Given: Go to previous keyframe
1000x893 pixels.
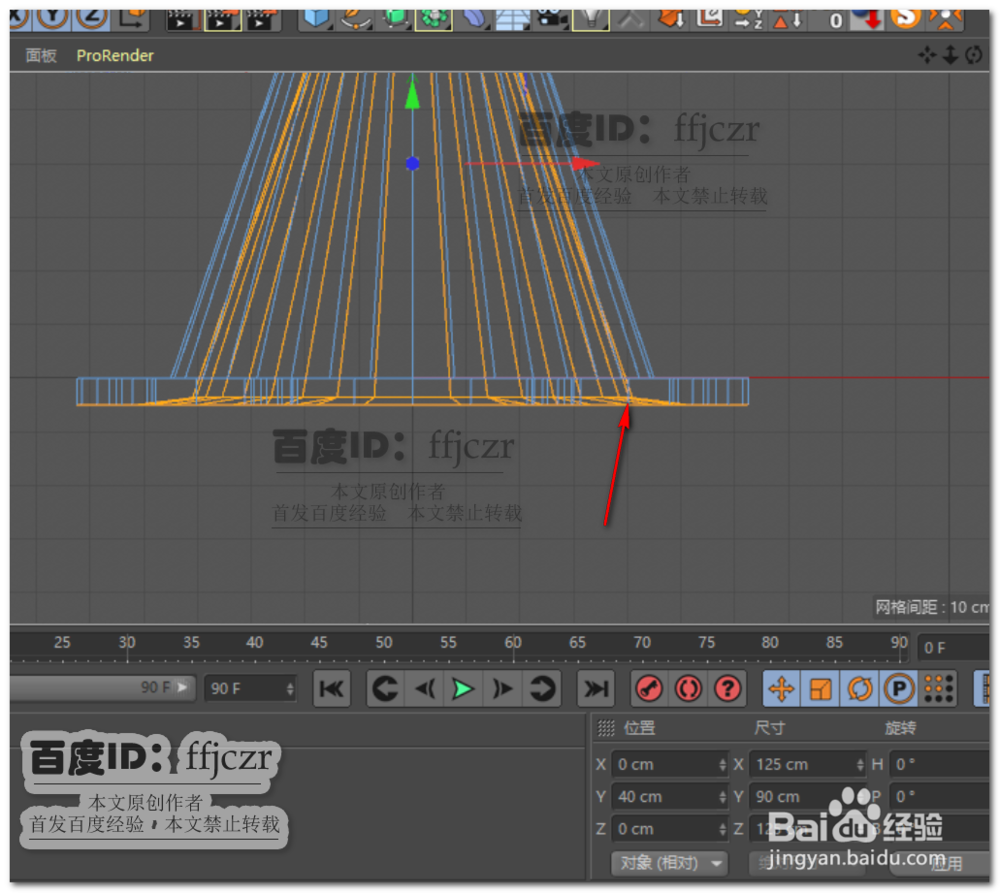Looking at the screenshot, I should pos(385,689).
